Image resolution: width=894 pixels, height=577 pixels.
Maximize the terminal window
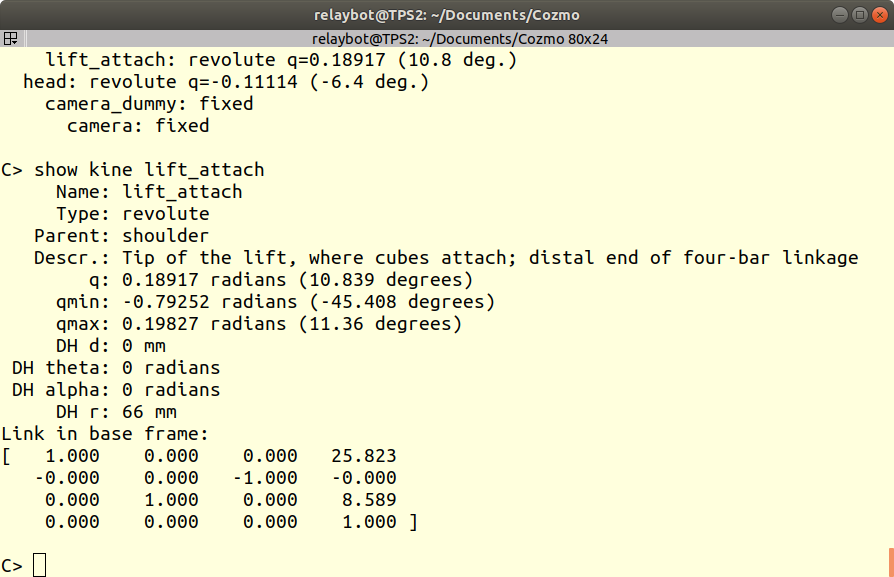click(x=859, y=15)
